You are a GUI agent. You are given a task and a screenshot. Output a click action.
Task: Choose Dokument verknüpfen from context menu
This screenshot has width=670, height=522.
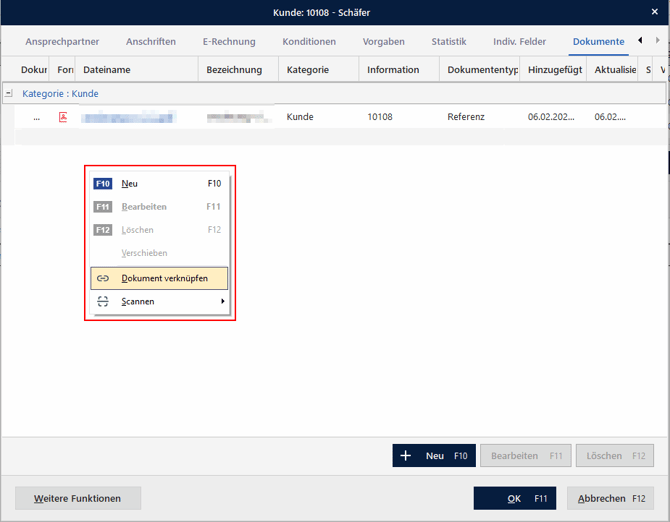[x=164, y=278]
